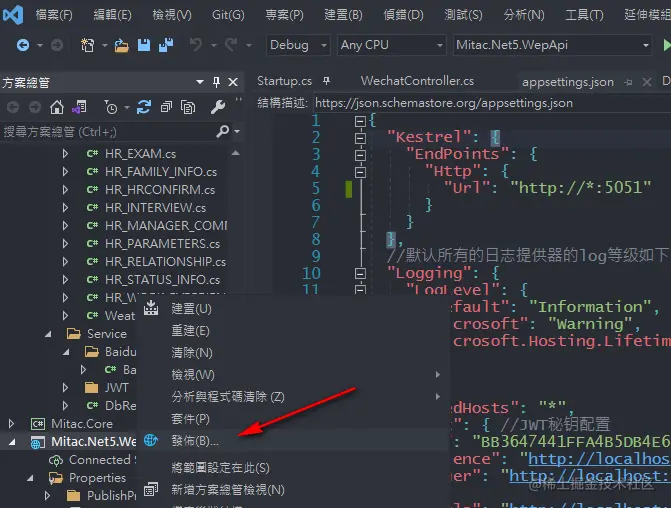
Task: Click the open file folder icon
Action: (122, 45)
